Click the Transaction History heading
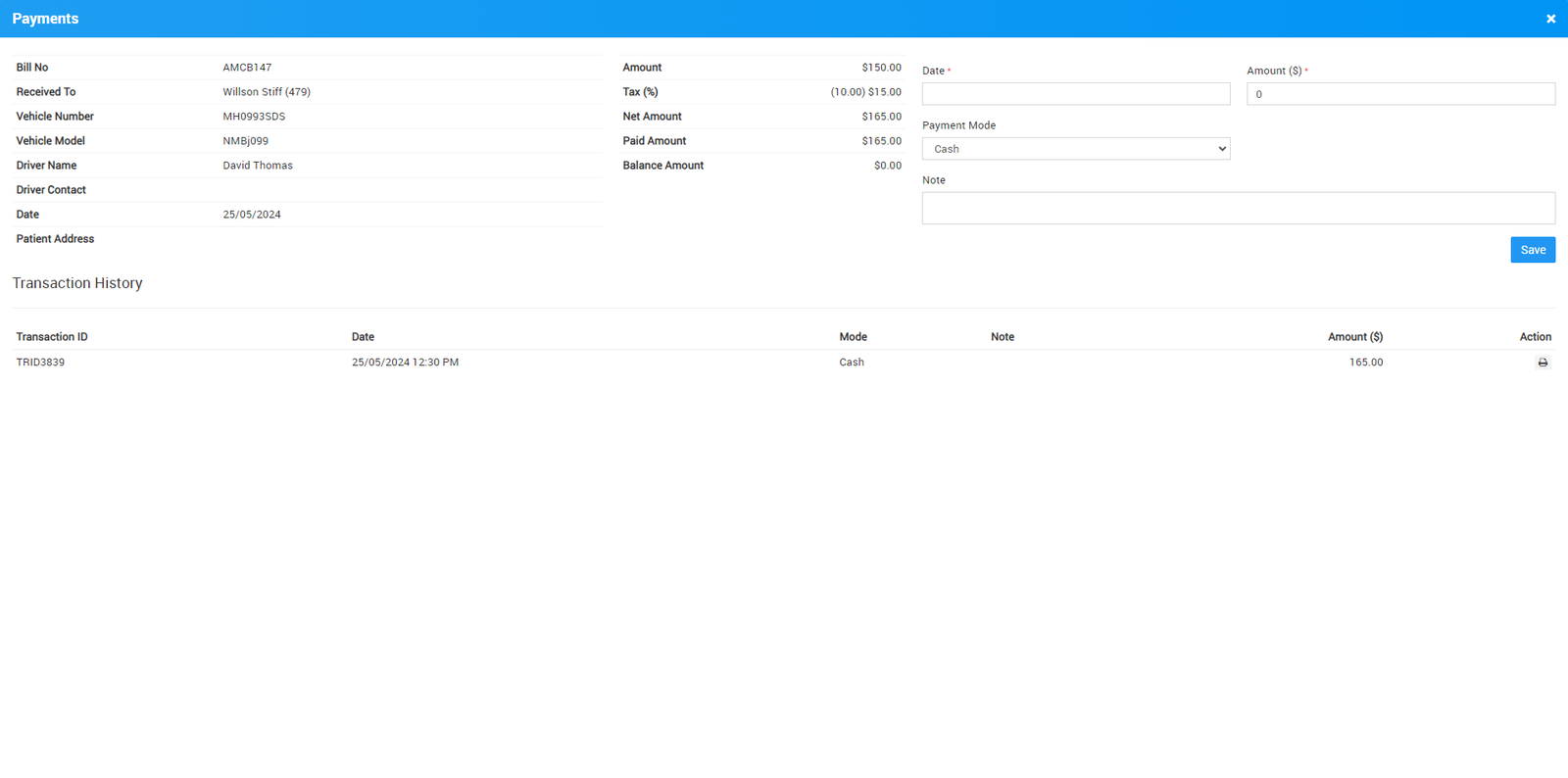This screenshot has width=1568, height=778. pos(77,283)
